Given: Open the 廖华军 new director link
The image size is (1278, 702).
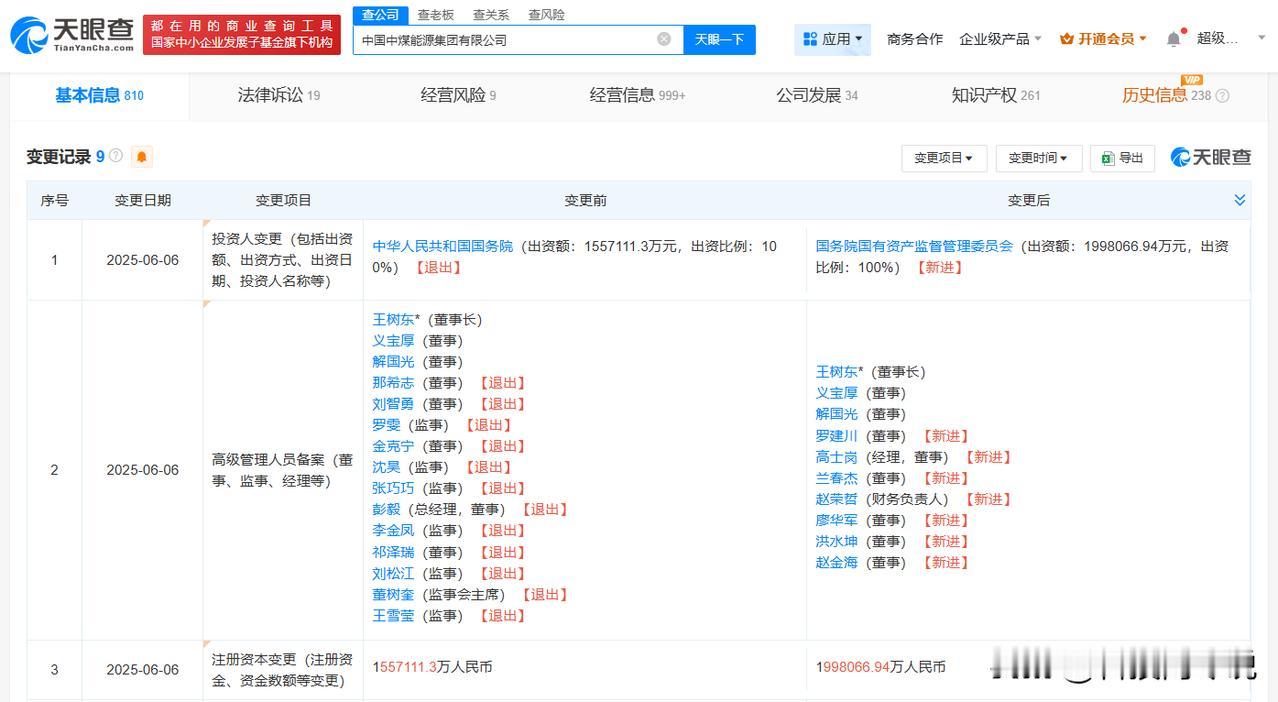Looking at the screenshot, I should pos(836,520).
